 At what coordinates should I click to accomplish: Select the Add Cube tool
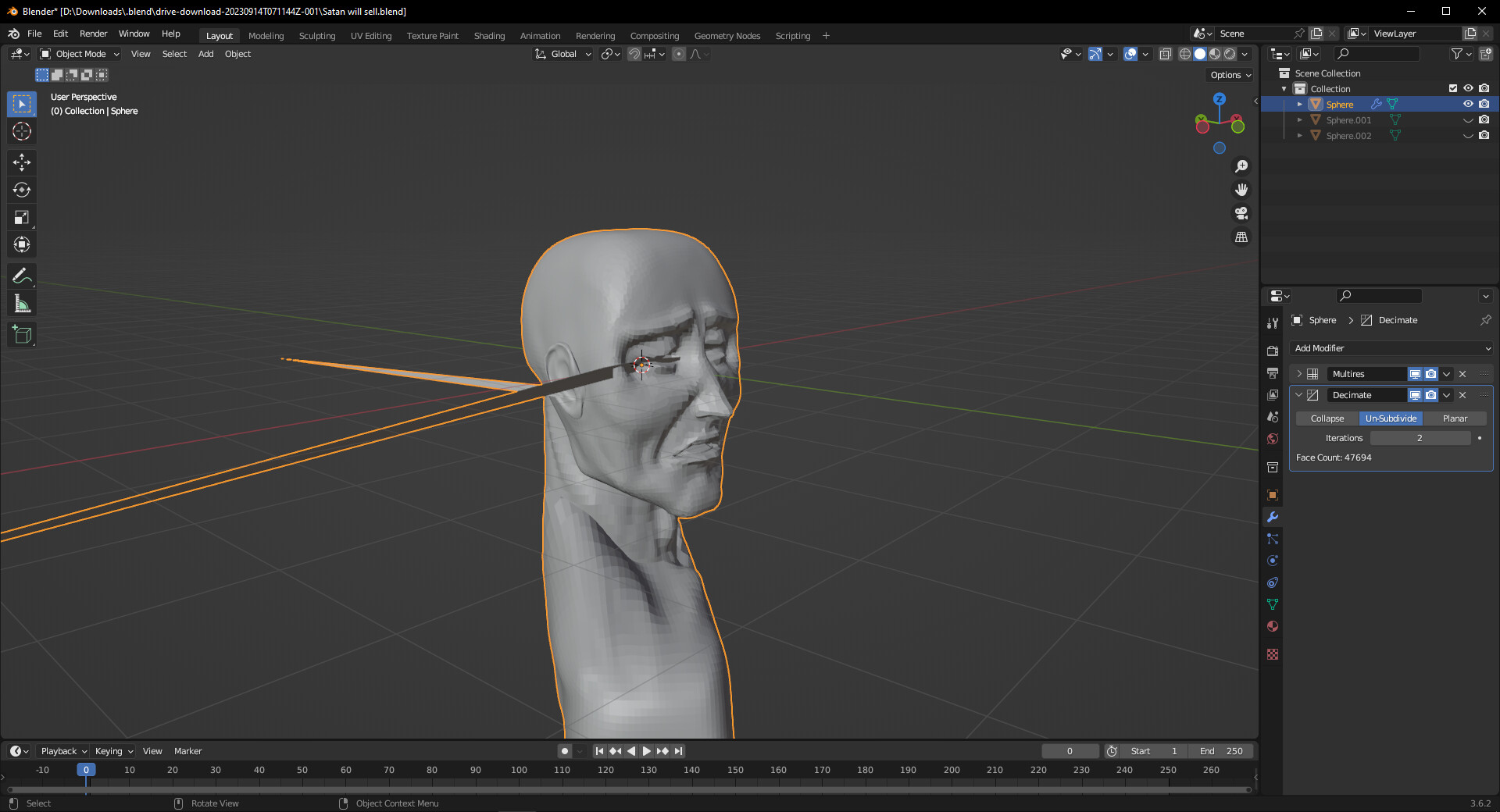[x=22, y=335]
